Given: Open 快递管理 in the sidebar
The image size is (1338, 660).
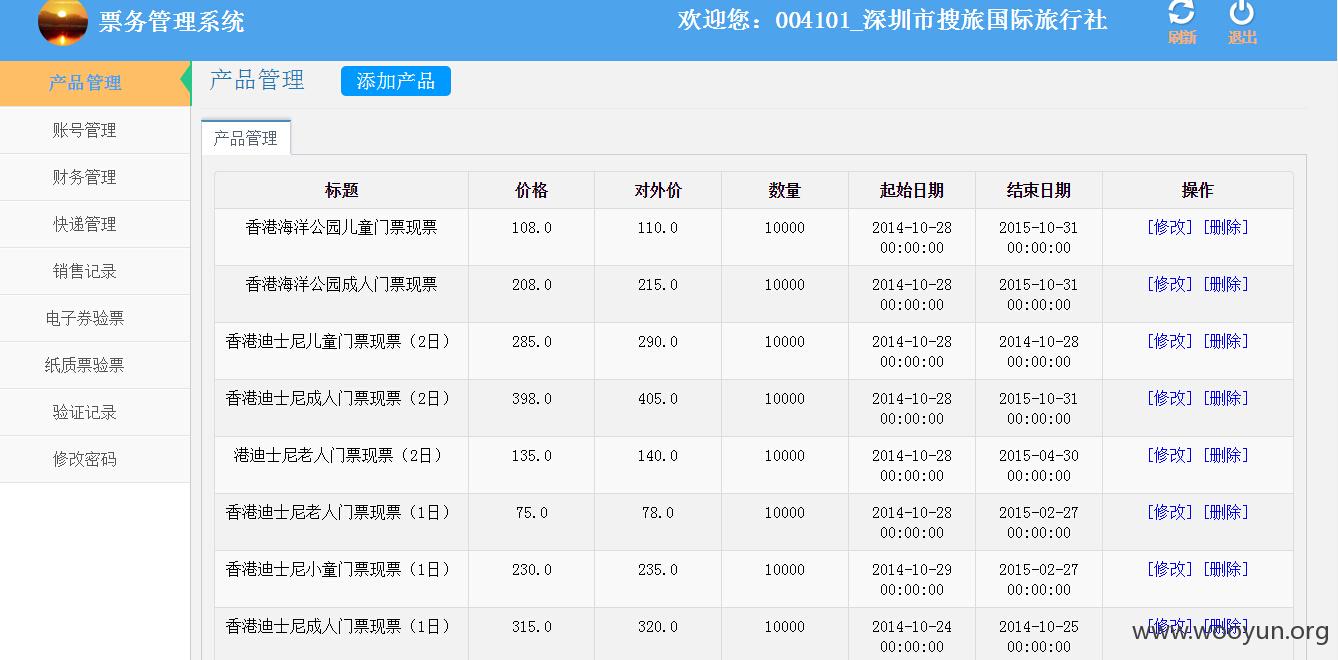Looking at the screenshot, I should click(95, 224).
